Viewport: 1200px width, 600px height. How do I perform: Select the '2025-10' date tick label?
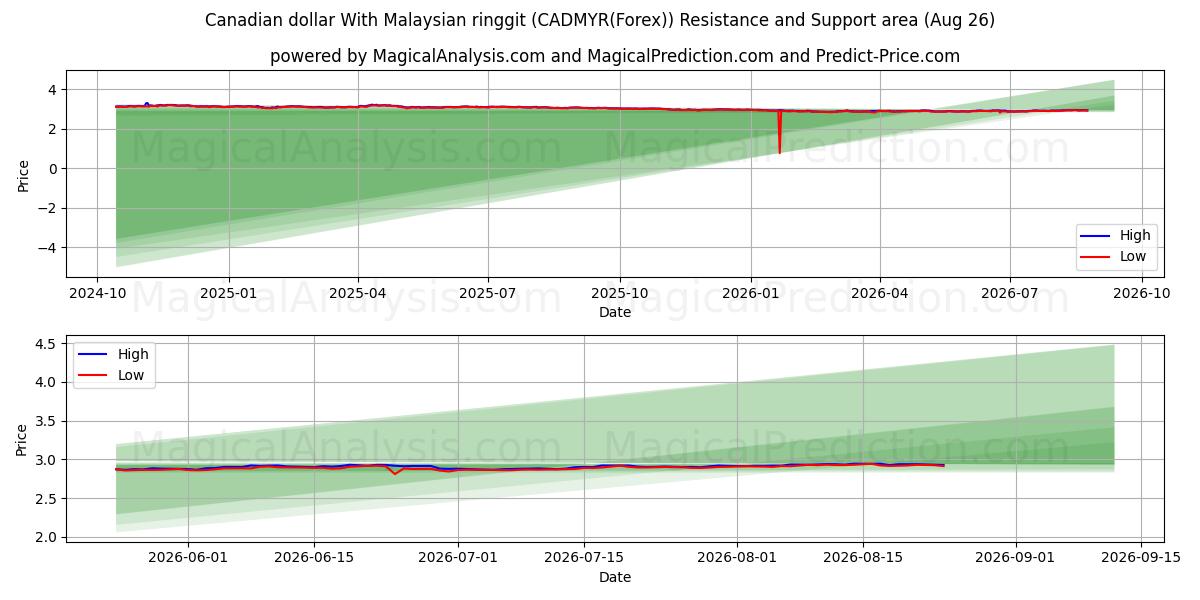(620, 294)
